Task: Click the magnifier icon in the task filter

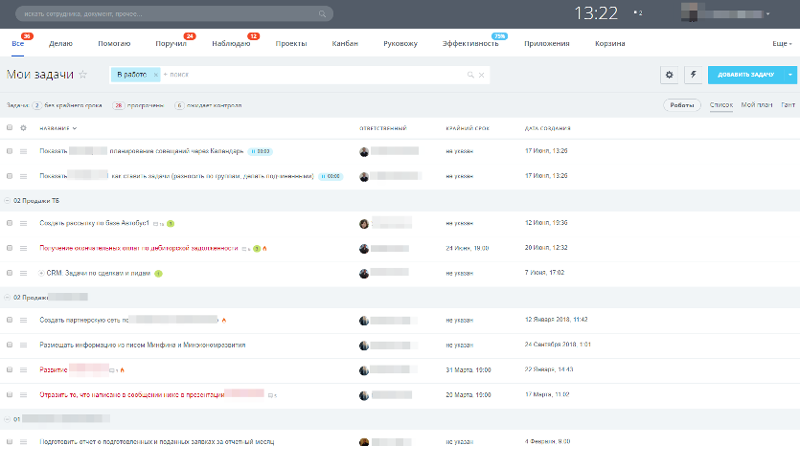Action: coord(470,75)
